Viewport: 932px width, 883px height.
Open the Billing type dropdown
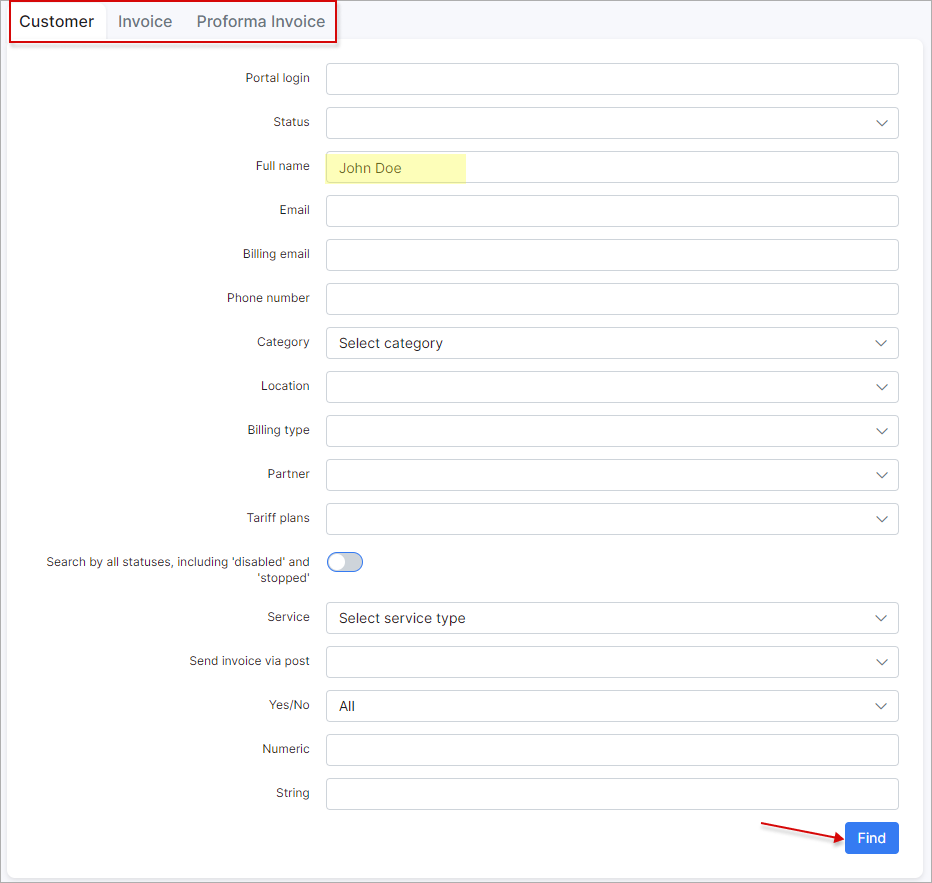point(612,431)
